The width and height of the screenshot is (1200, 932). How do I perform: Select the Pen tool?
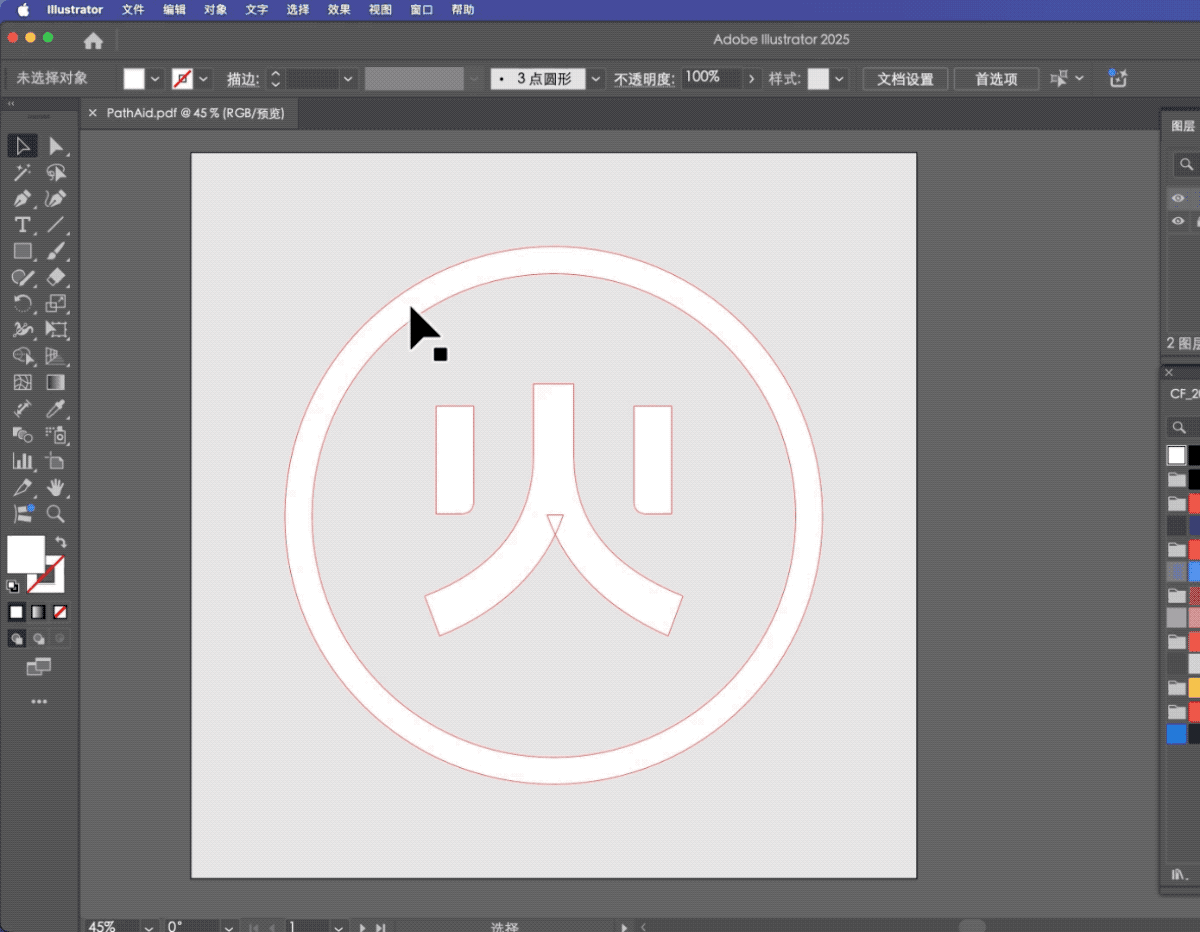click(22, 199)
